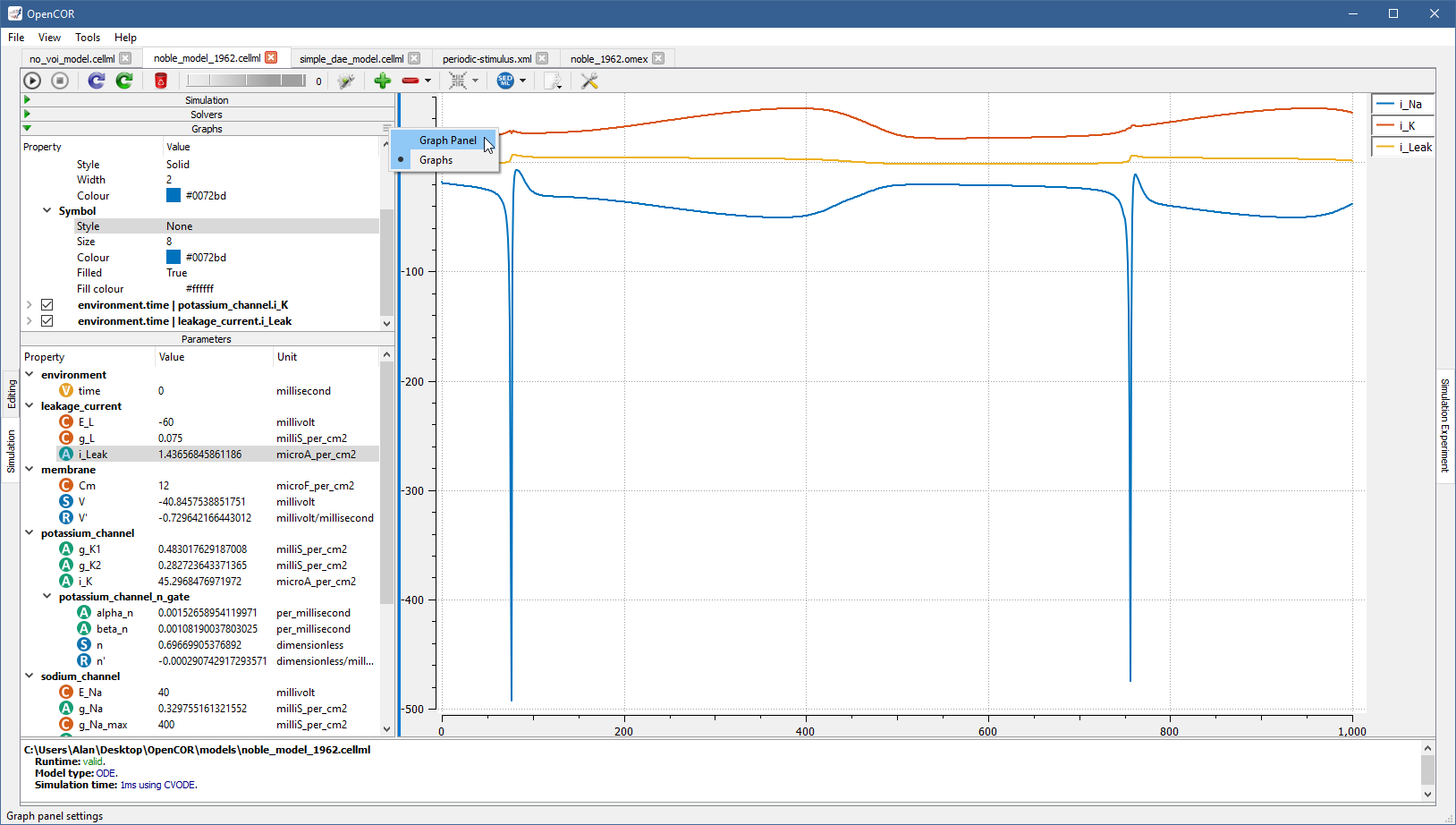Image resolution: width=1456 pixels, height=825 pixels.
Task: Click the SED-ML export icon
Action: coord(505,81)
